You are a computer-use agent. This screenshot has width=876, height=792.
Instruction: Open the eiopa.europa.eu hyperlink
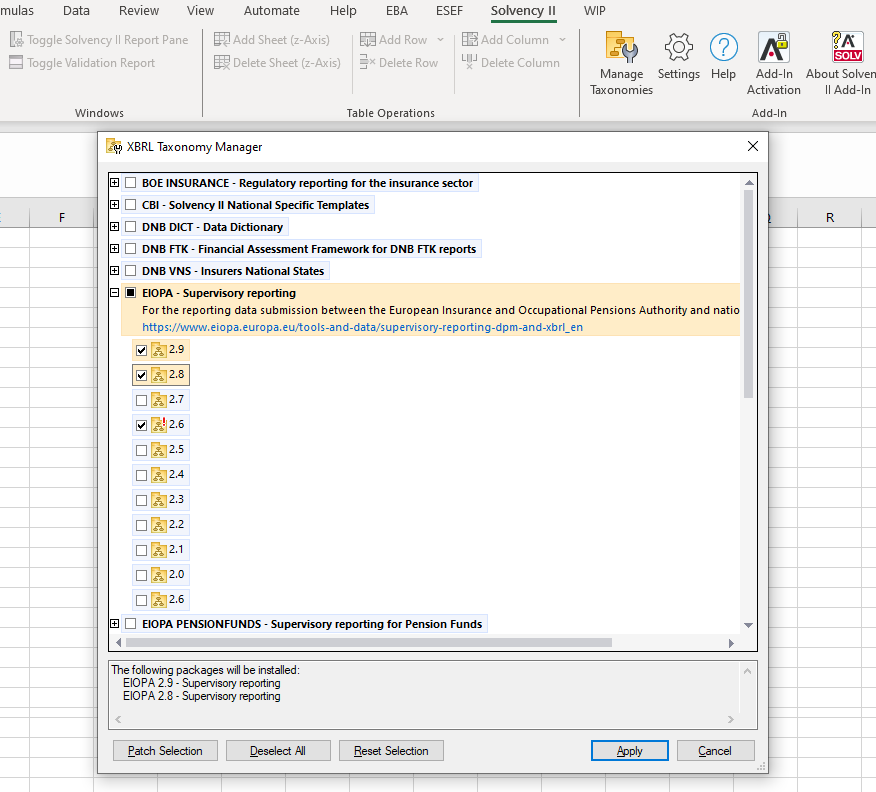coord(362,327)
